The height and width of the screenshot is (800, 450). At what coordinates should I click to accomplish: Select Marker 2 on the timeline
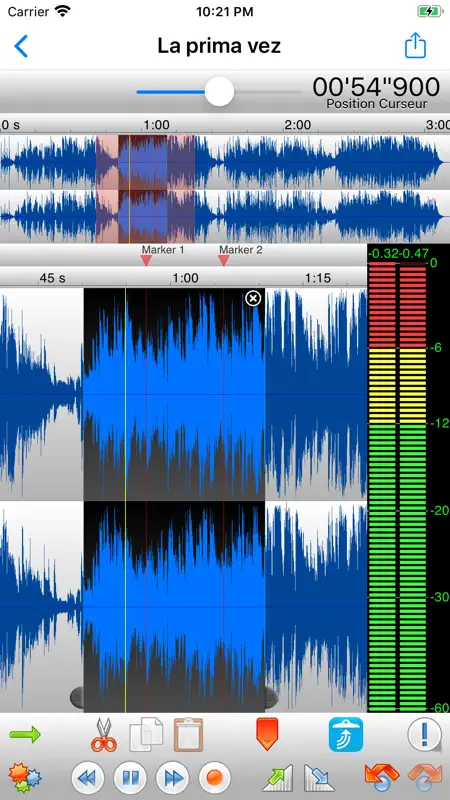click(x=223, y=260)
